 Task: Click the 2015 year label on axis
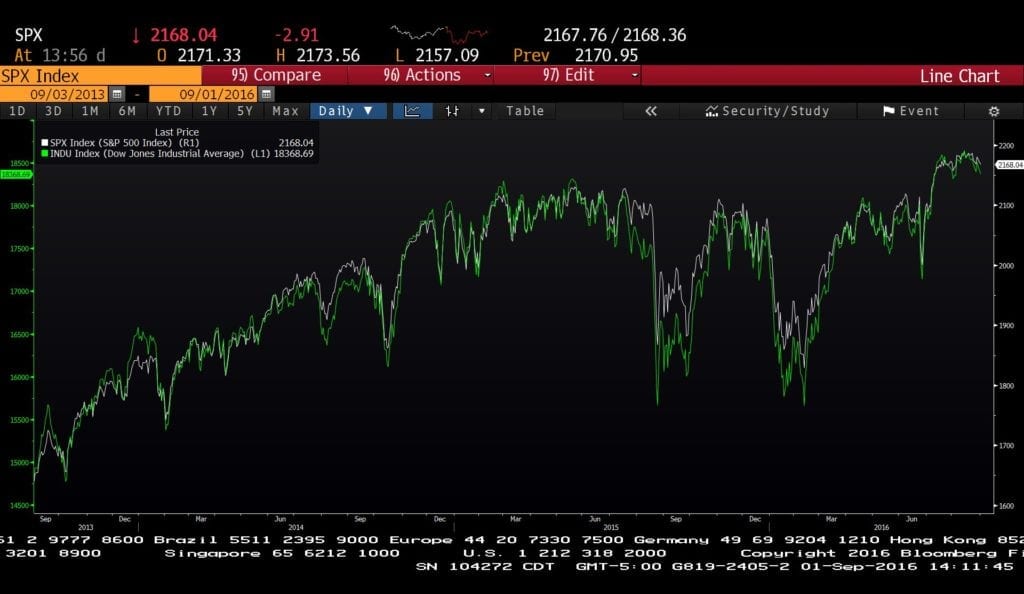pyautogui.click(x=611, y=527)
